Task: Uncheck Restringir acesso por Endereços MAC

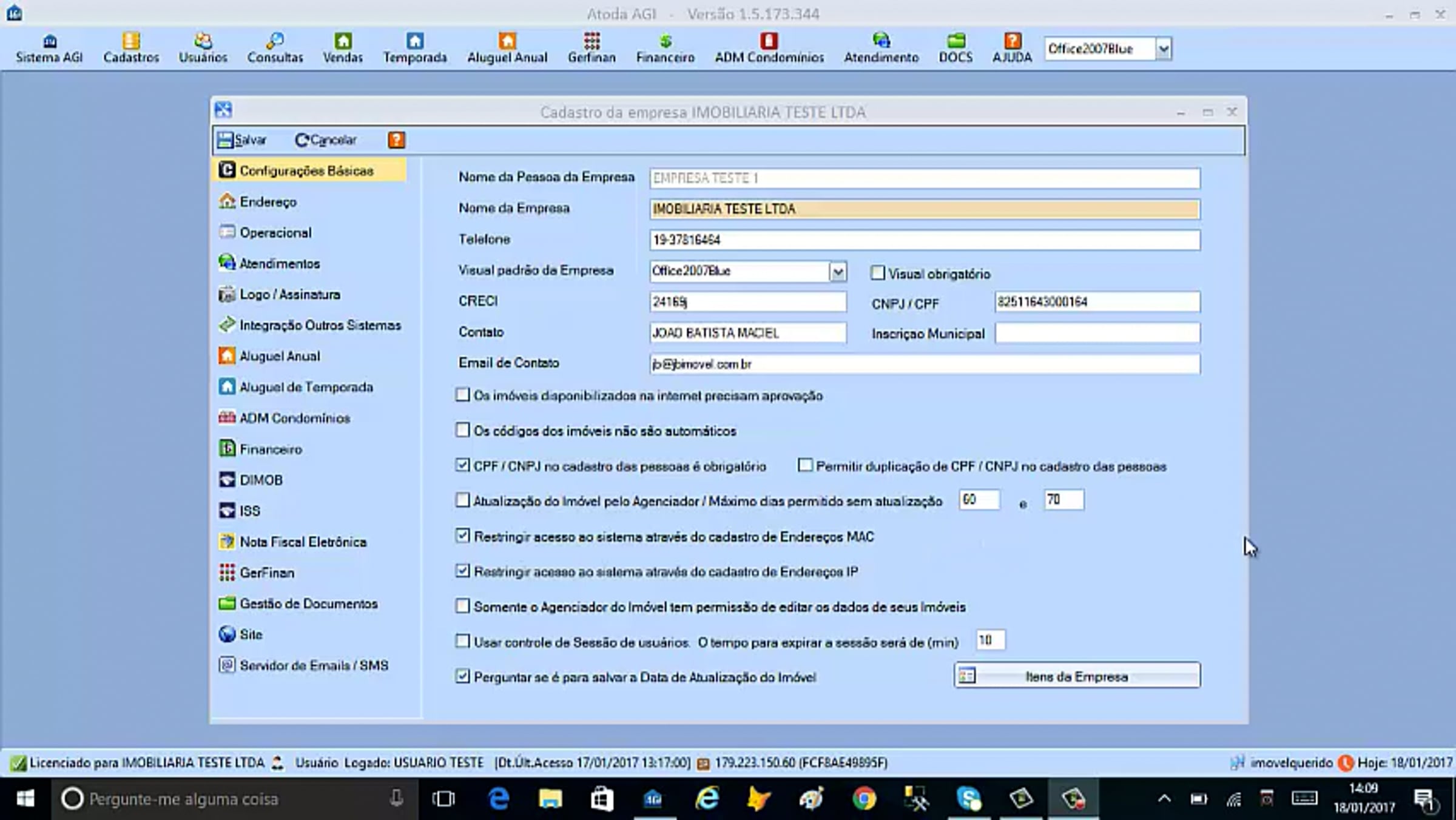Action: coord(462,536)
